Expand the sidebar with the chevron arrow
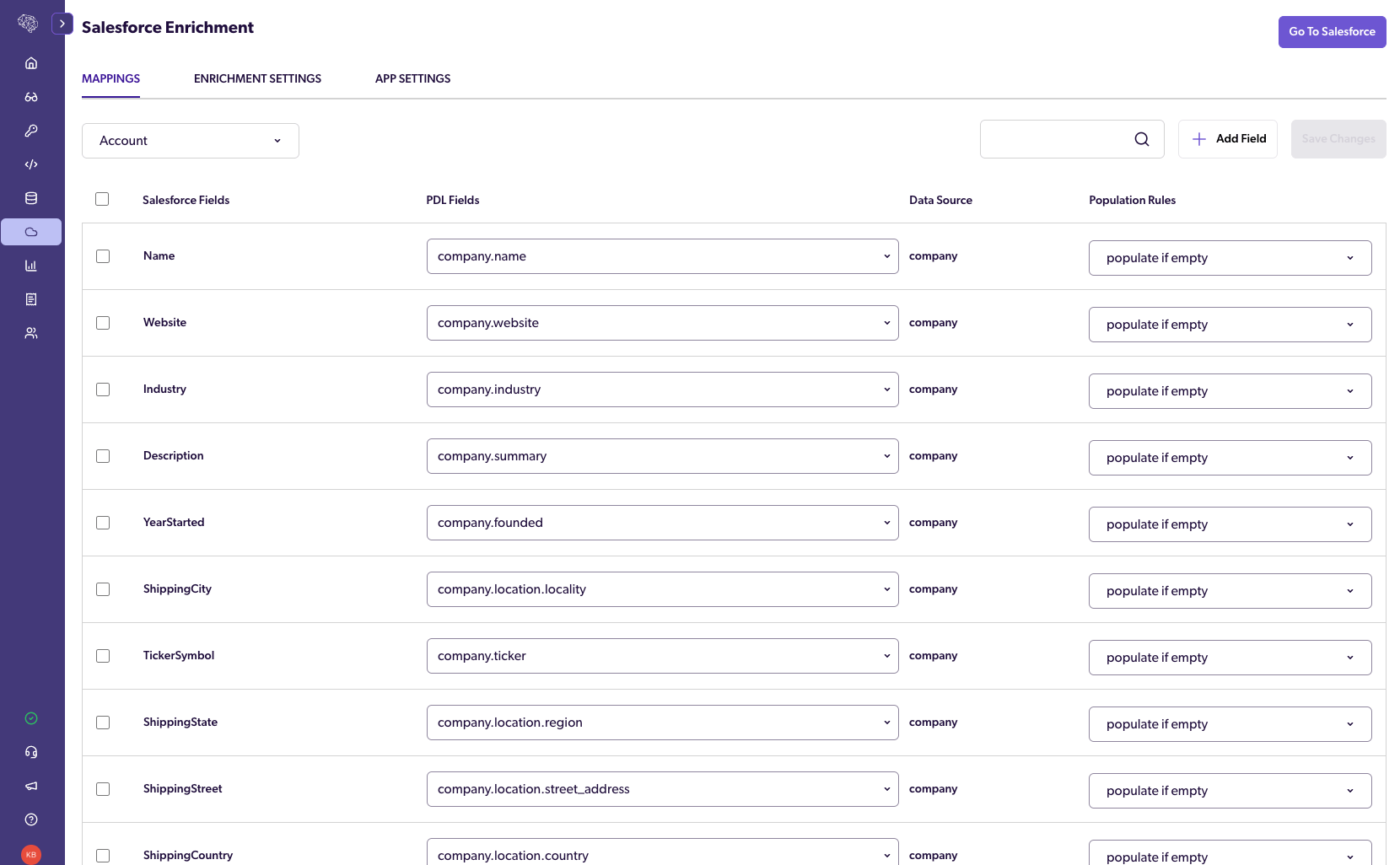 (62, 24)
